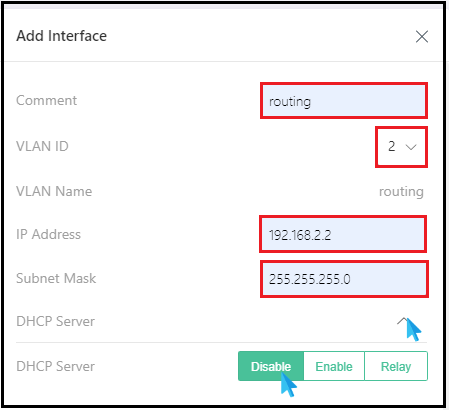Set DHCP Server mode to Relay

tap(396, 366)
